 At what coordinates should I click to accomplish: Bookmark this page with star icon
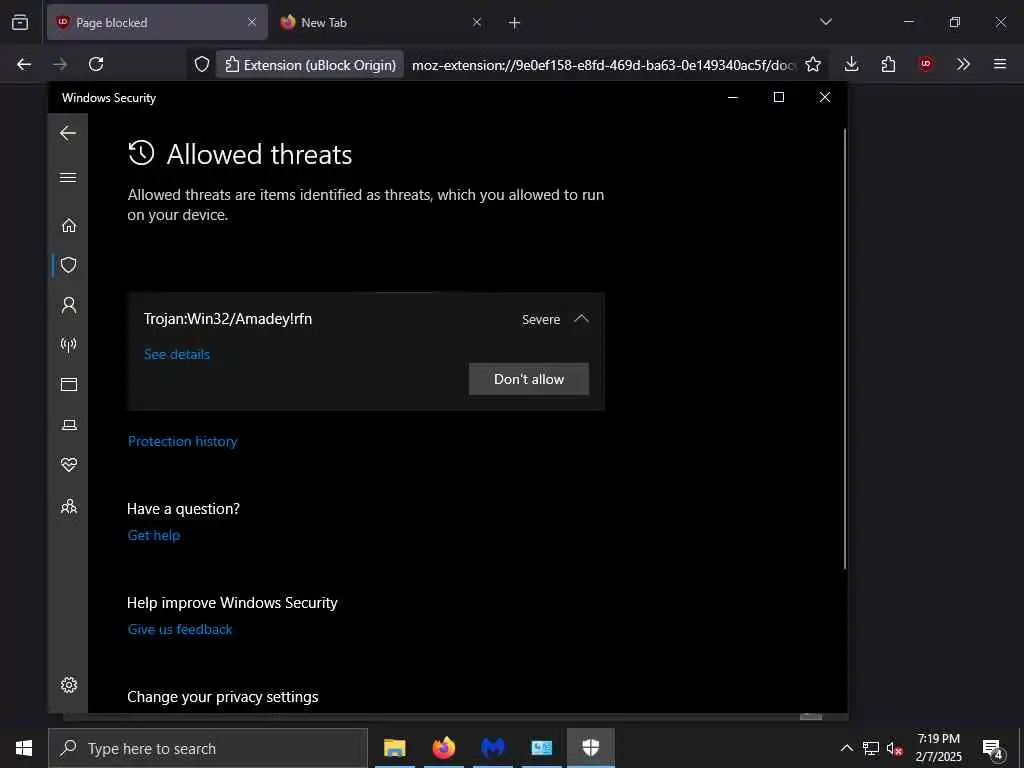(x=812, y=64)
